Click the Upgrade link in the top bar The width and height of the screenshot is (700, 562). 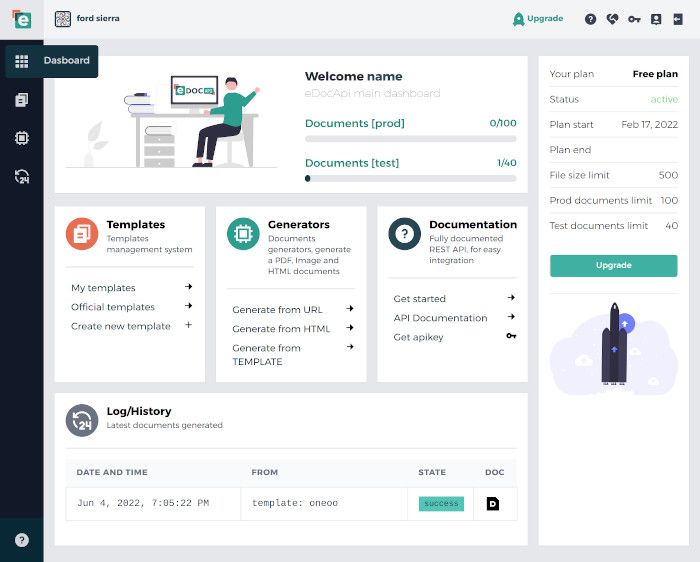point(545,19)
